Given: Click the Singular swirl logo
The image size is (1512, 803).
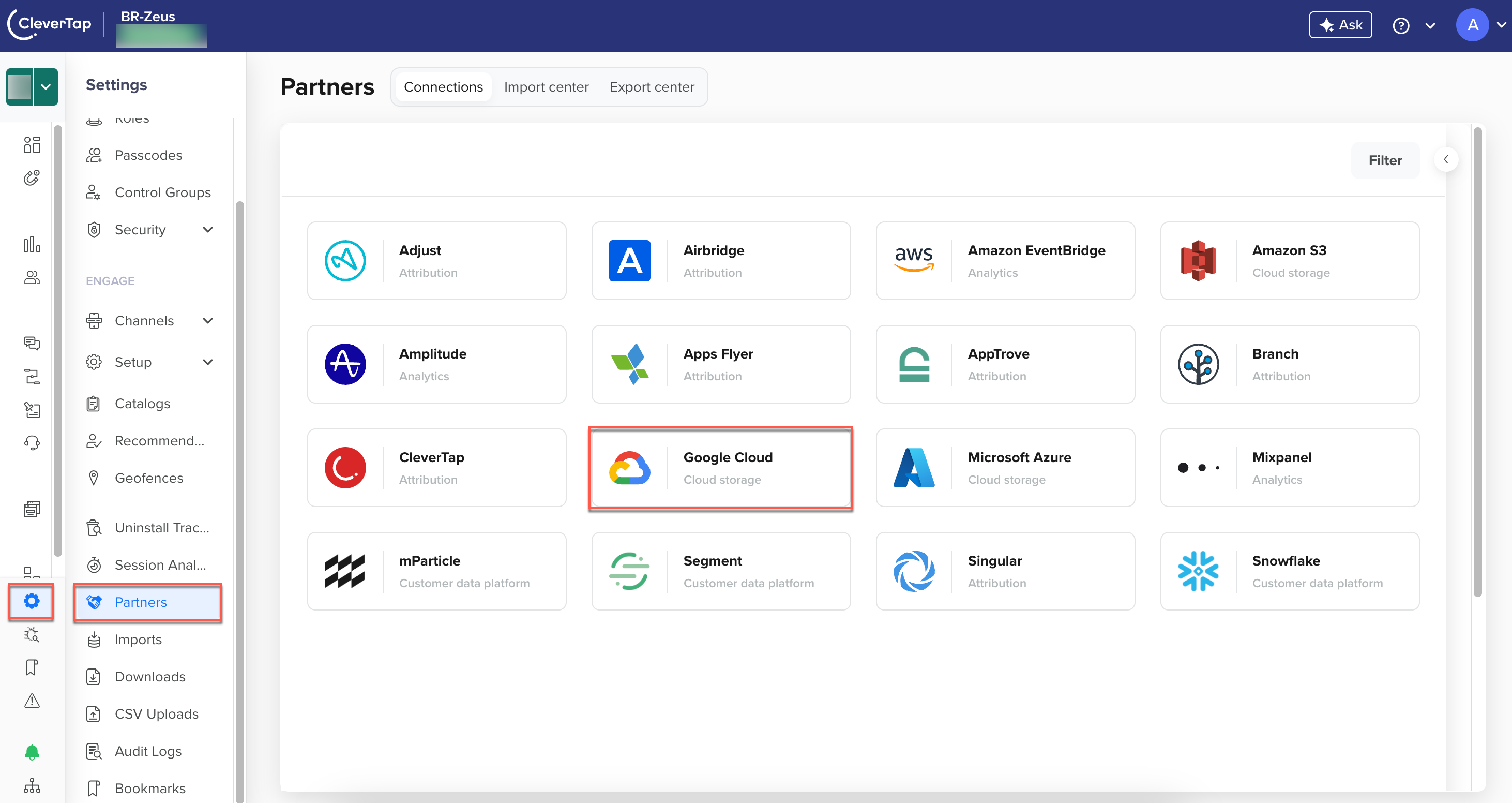Looking at the screenshot, I should (914, 571).
